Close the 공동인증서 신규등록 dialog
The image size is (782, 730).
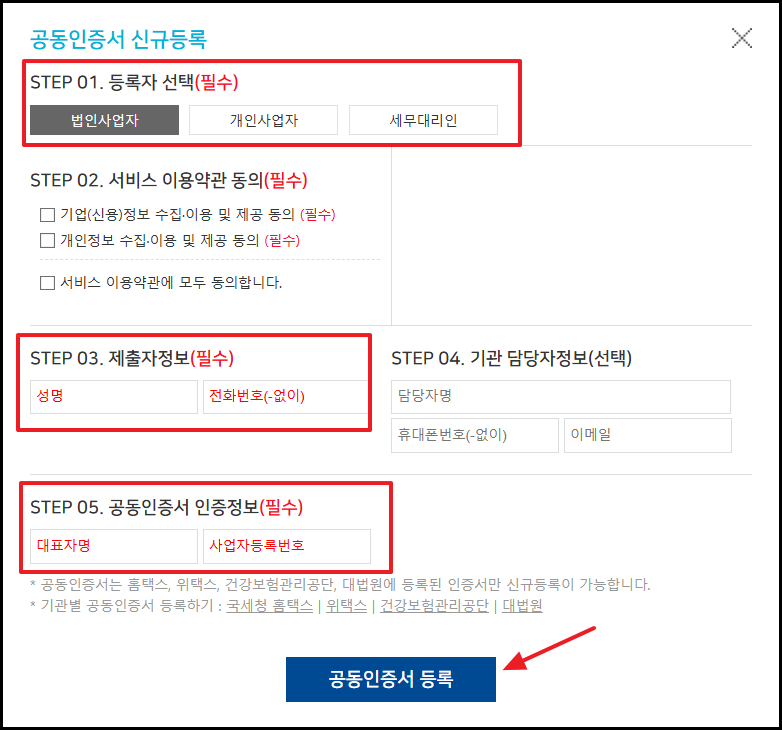click(x=742, y=38)
